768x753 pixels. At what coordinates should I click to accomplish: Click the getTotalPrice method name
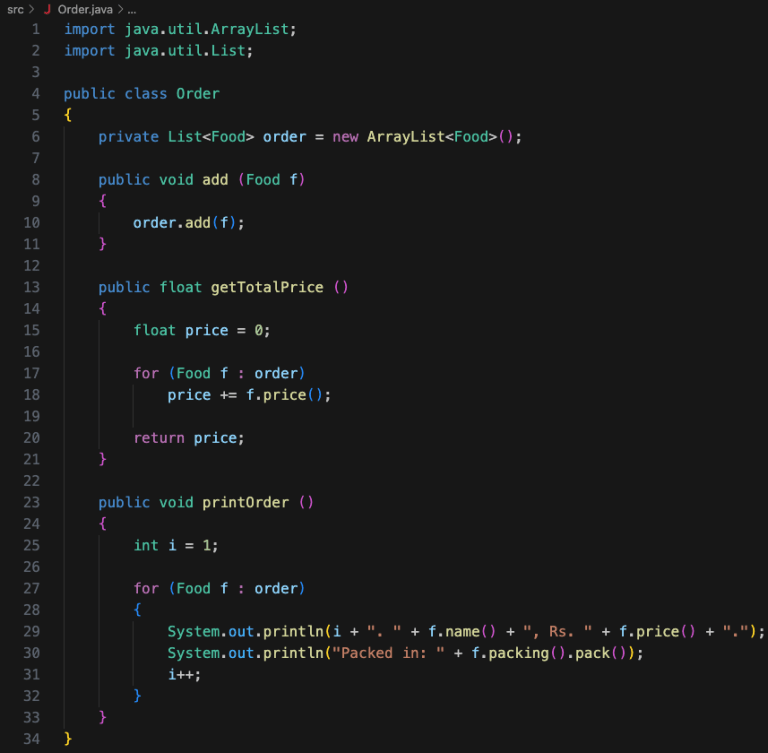pyautogui.click(x=266, y=287)
